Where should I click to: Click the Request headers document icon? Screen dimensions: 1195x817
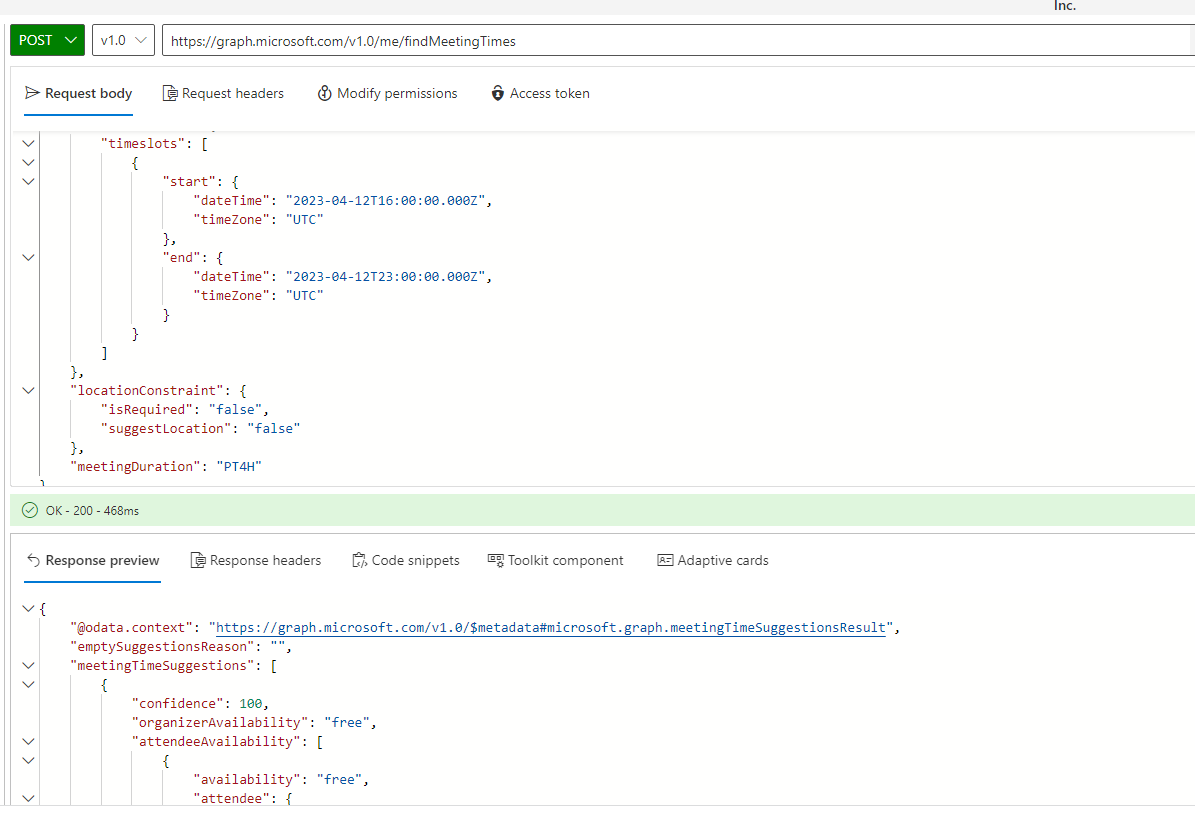coord(170,93)
